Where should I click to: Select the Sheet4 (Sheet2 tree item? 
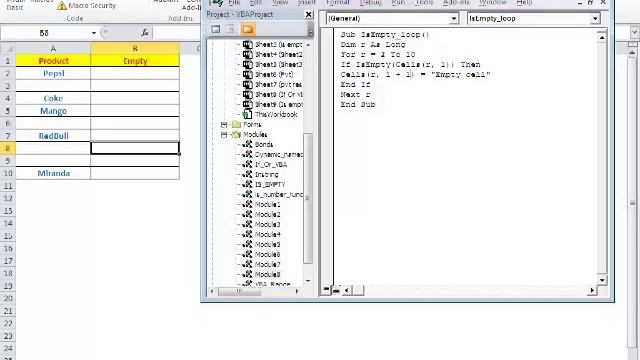pyautogui.click(x=278, y=54)
